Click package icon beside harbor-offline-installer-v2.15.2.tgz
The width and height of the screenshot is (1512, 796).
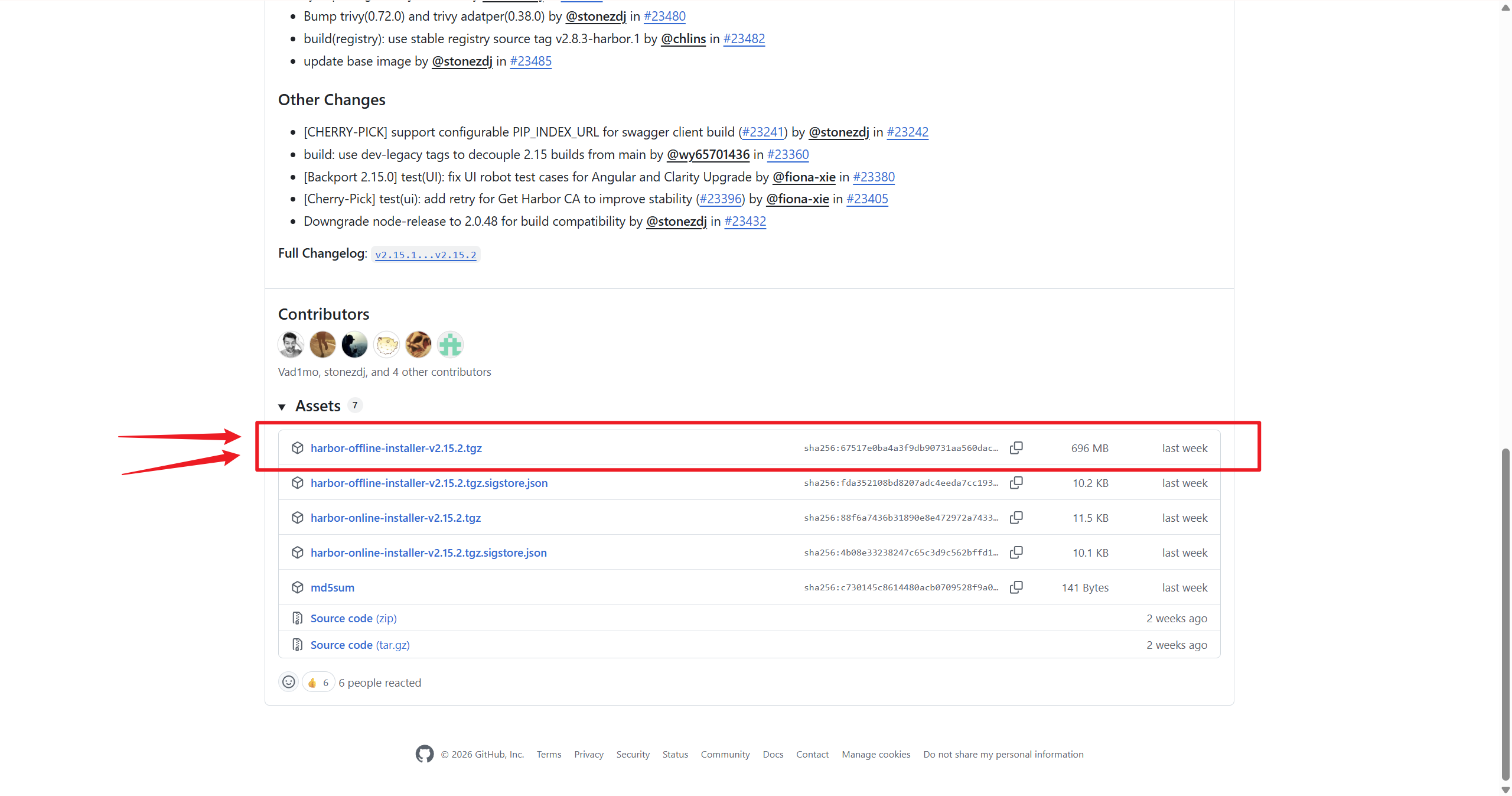[x=298, y=448]
